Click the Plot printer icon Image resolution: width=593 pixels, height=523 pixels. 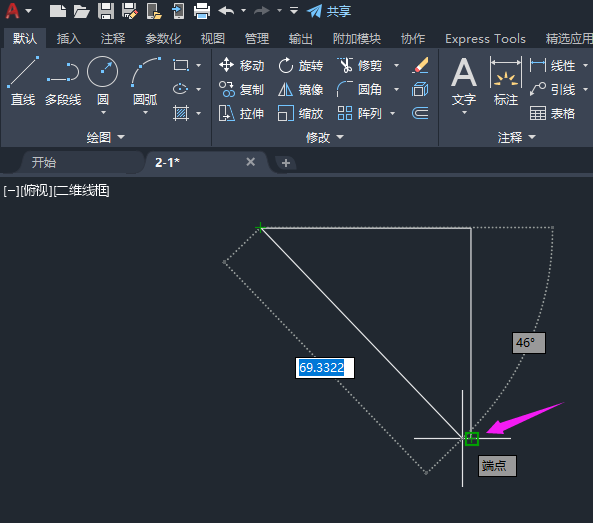[x=202, y=11]
